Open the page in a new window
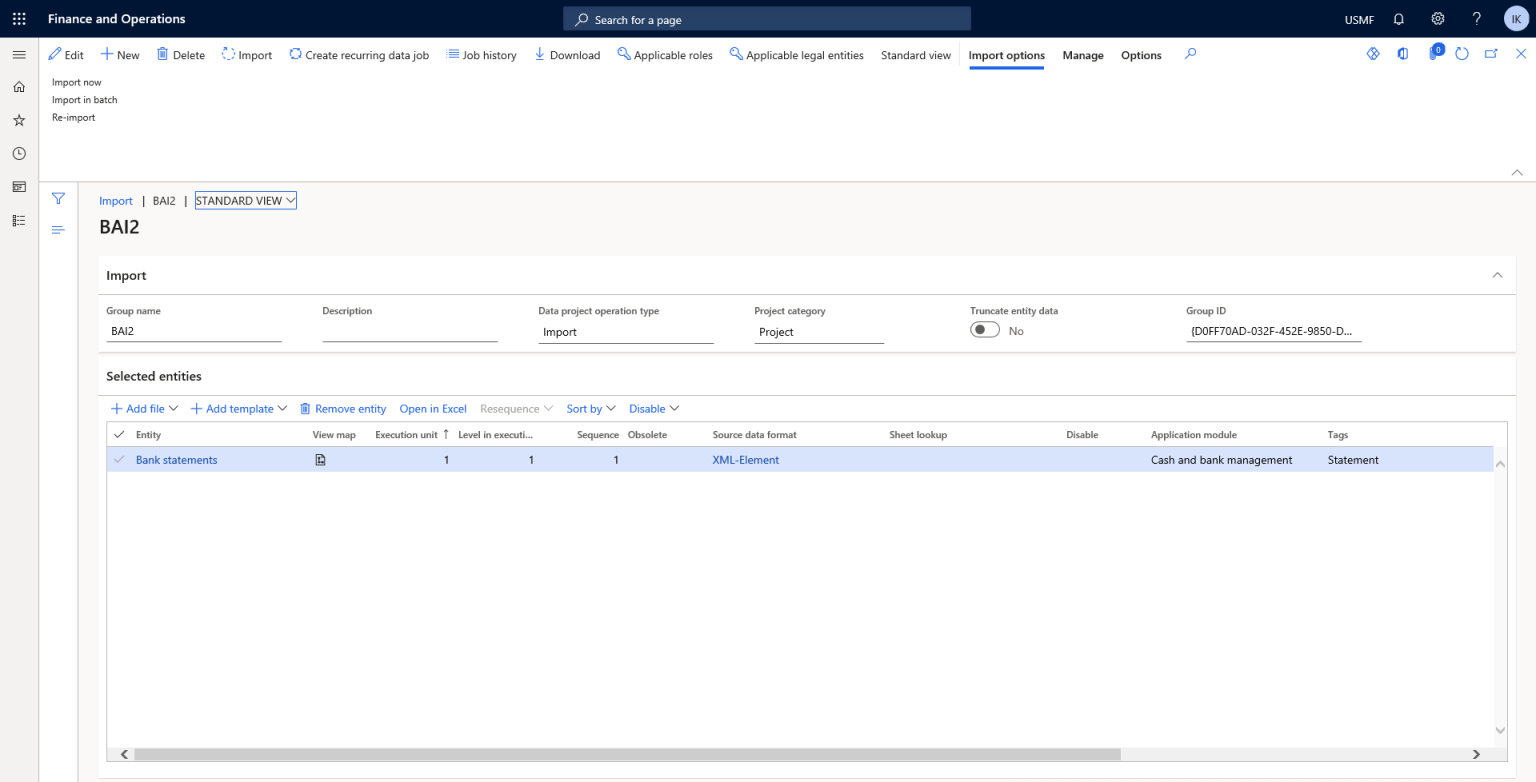This screenshot has height=782, width=1536. tap(1490, 53)
